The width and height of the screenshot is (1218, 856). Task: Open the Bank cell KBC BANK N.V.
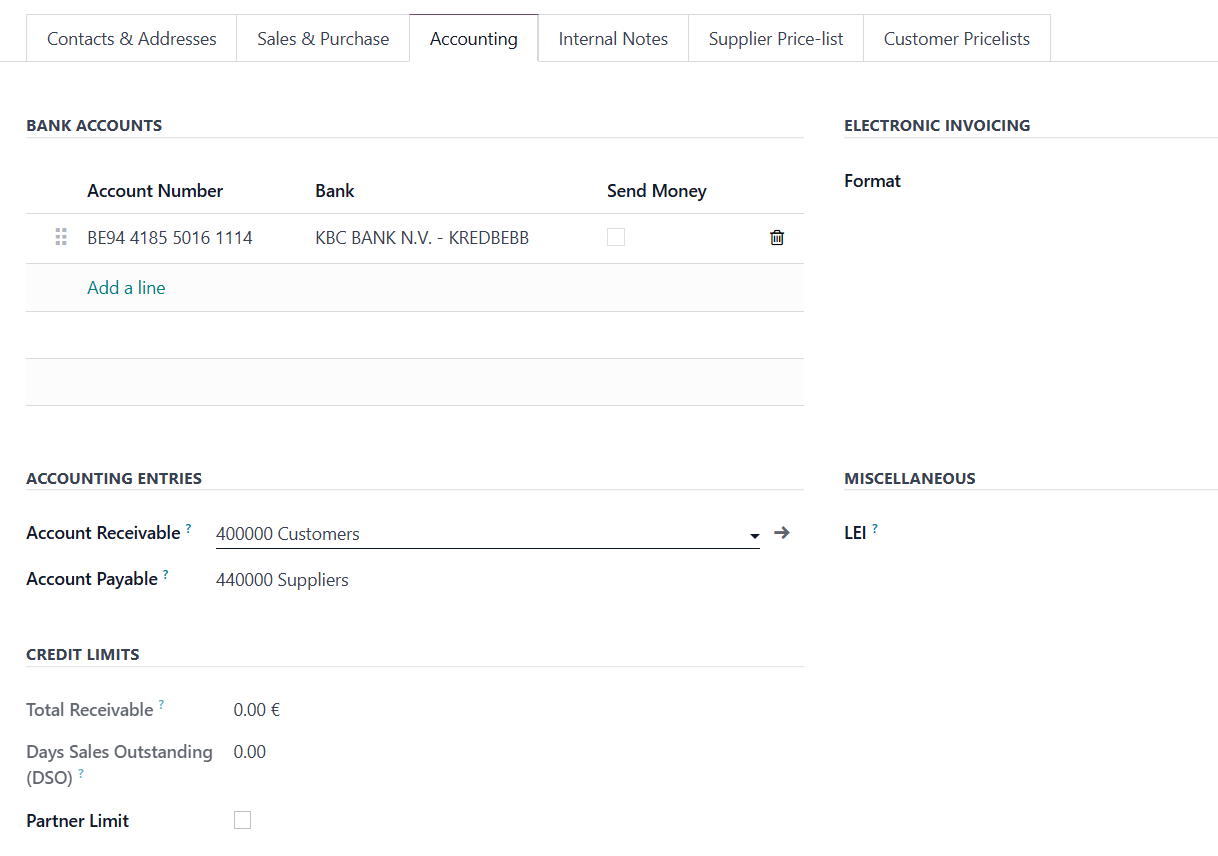click(422, 238)
